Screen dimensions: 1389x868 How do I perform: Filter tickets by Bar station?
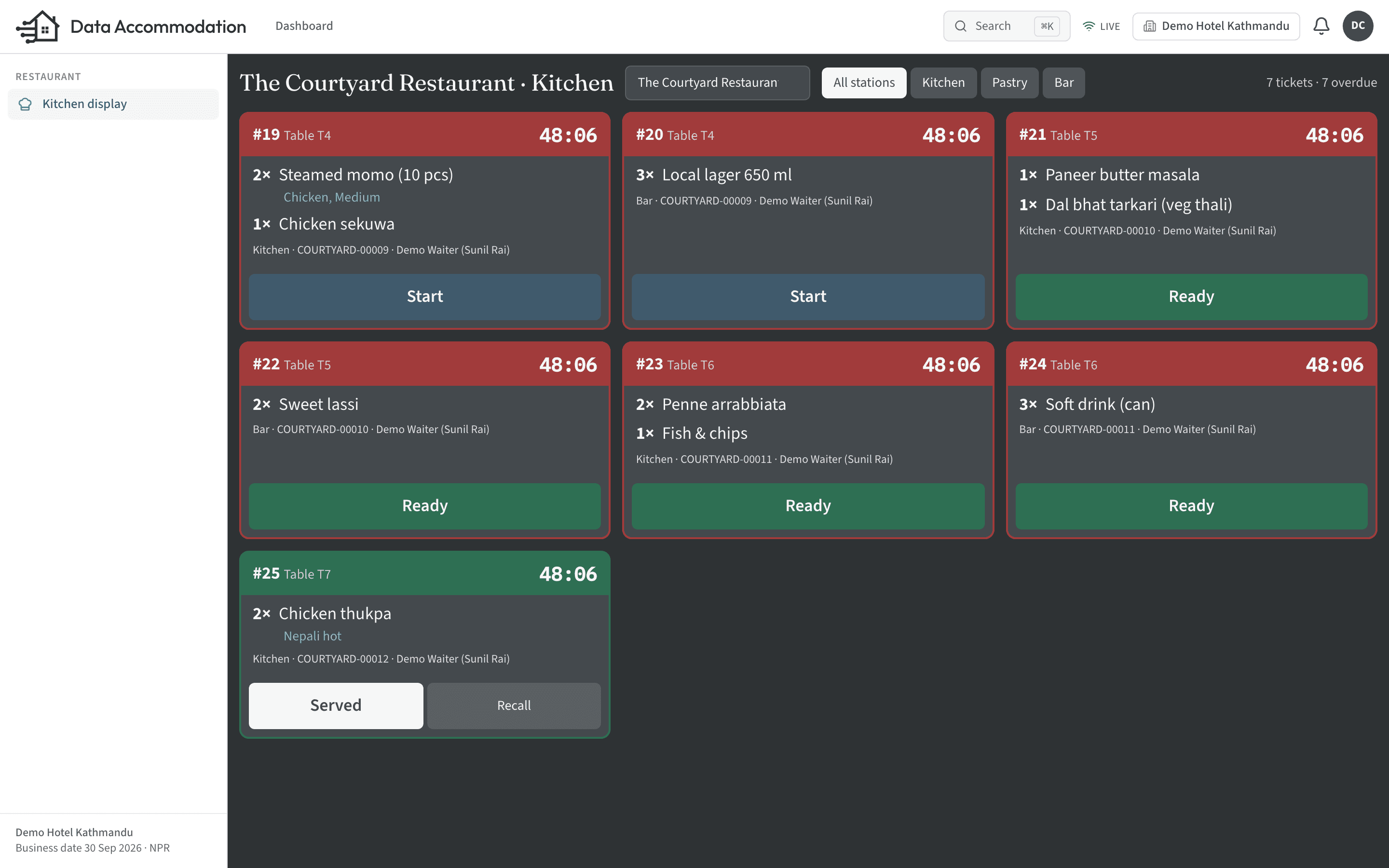click(x=1063, y=82)
